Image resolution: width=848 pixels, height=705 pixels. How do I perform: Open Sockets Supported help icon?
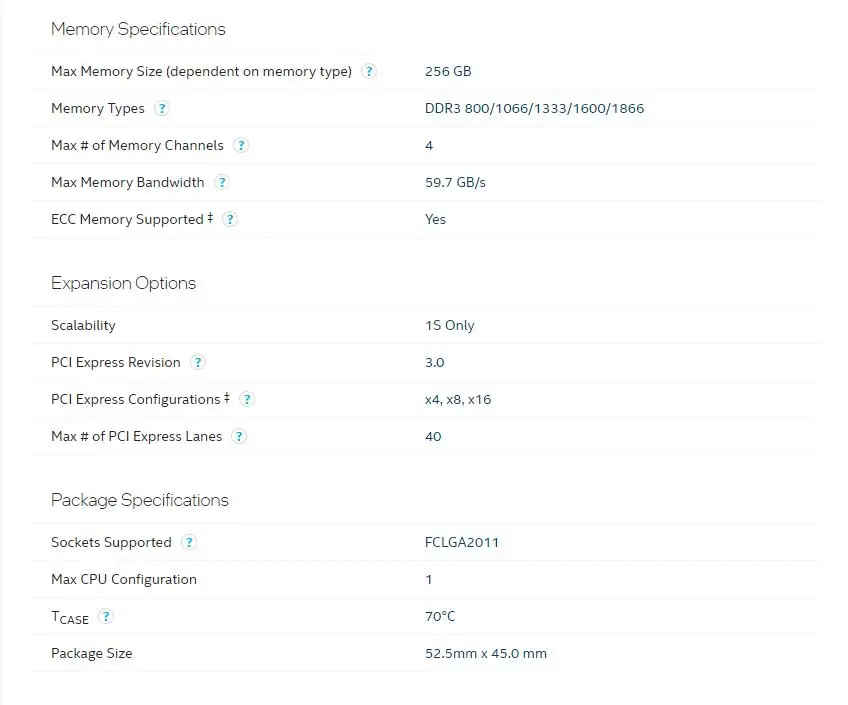[x=188, y=542]
